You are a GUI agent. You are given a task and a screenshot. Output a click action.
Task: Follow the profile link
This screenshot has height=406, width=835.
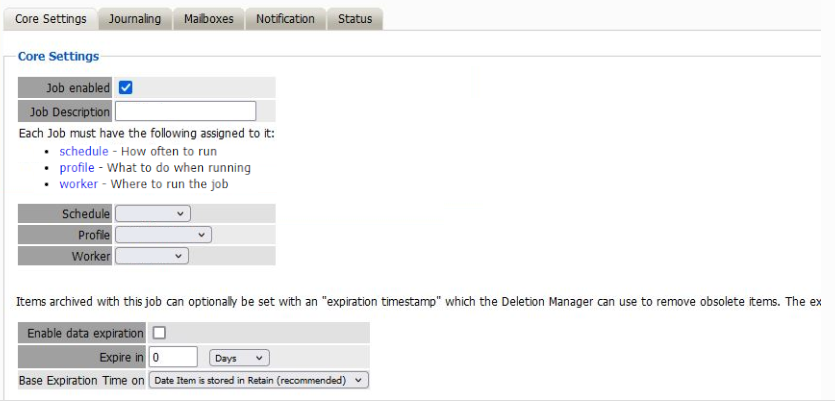click(76, 167)
